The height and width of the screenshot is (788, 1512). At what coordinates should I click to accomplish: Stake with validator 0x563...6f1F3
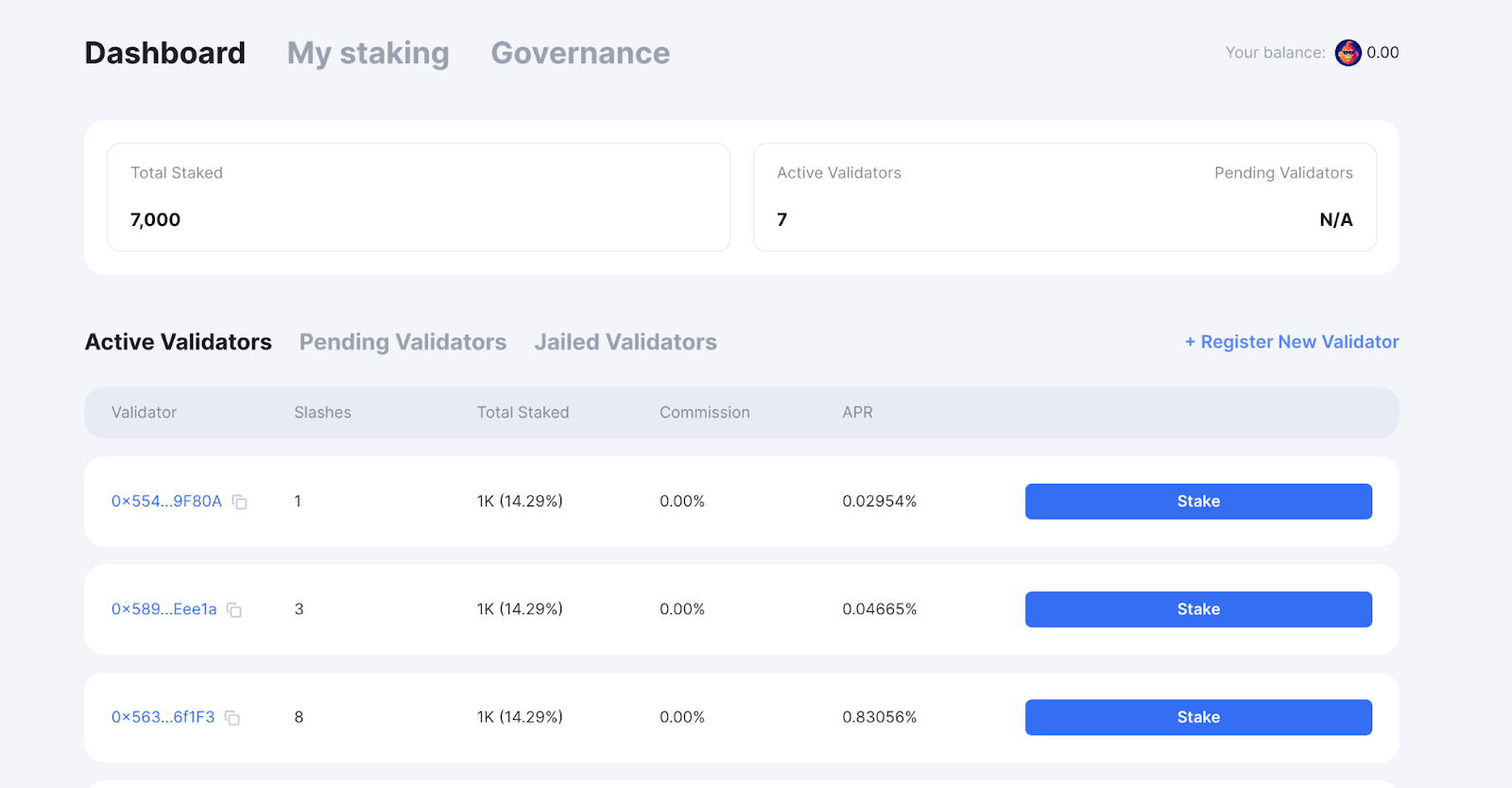pyautogui.click(x=1198, y=717)
